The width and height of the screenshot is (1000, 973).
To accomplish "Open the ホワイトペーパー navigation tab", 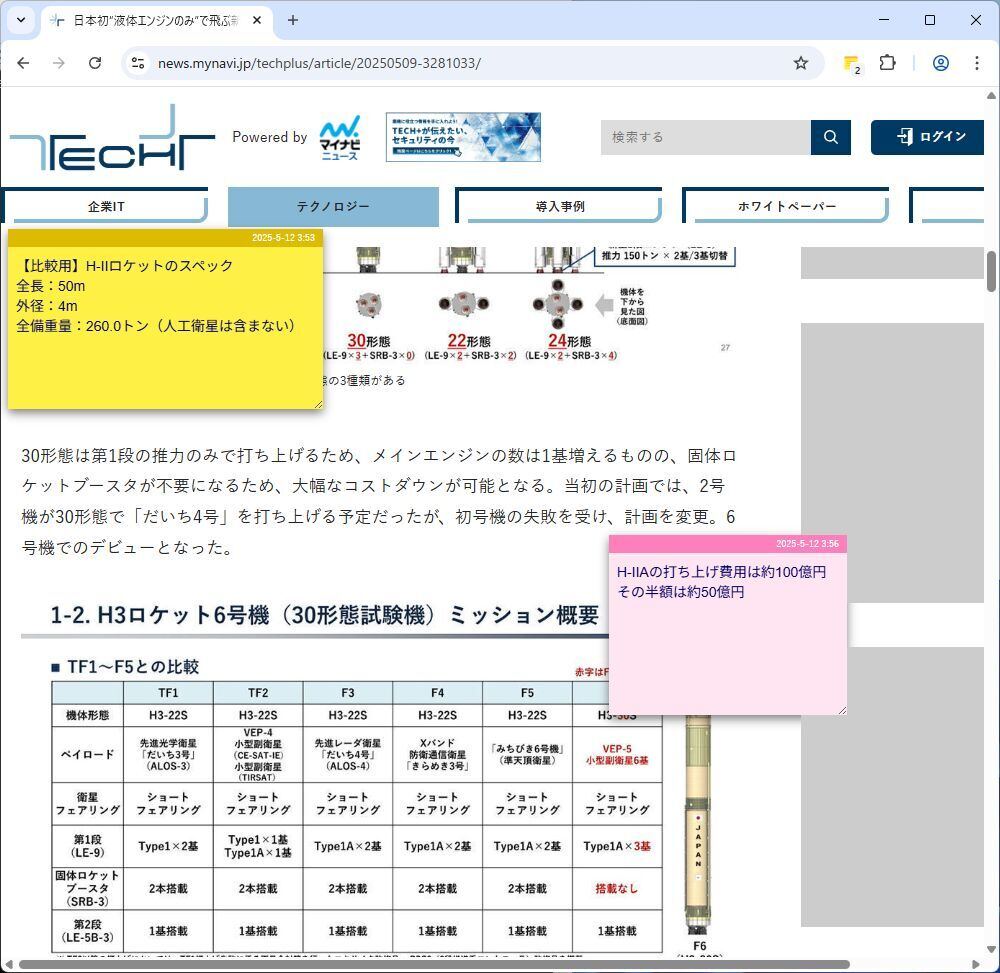I will [x=786, y=206].
